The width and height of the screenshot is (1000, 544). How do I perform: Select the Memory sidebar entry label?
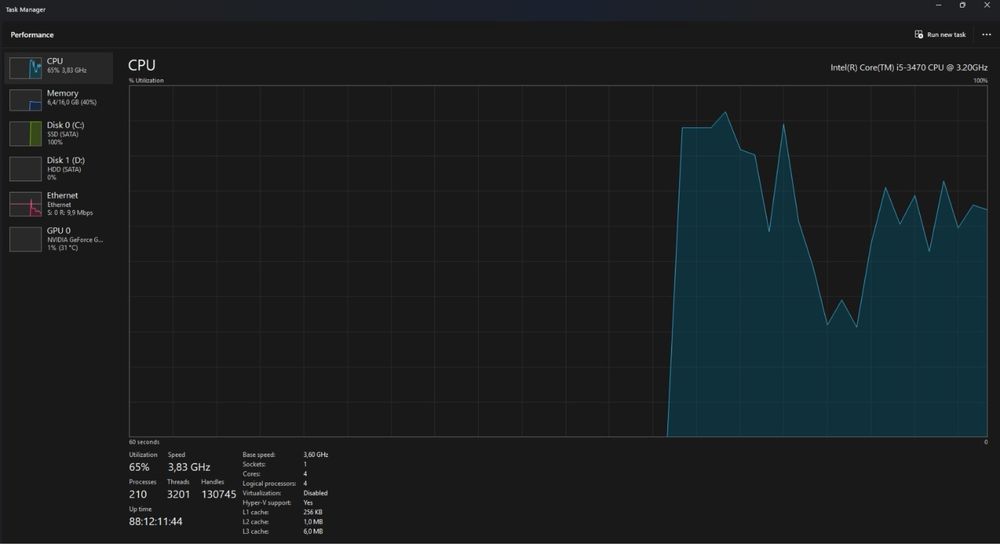[62, 93]
